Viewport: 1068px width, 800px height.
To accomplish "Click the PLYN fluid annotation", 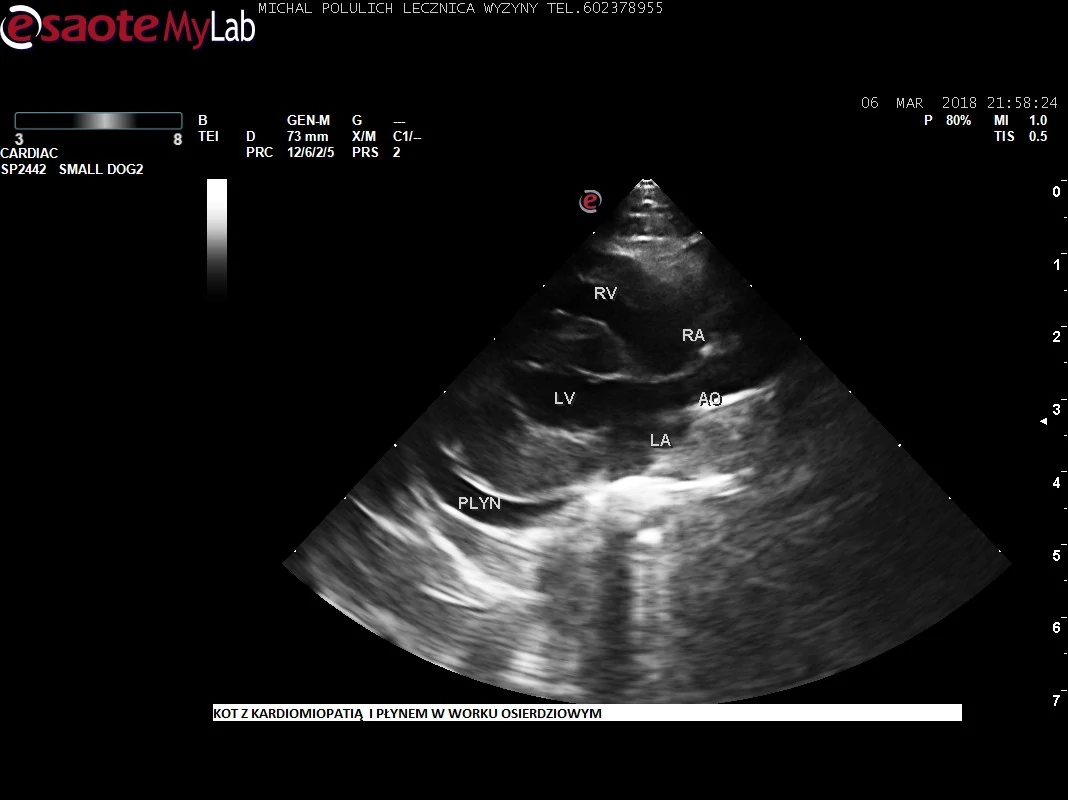I will 479,503.
